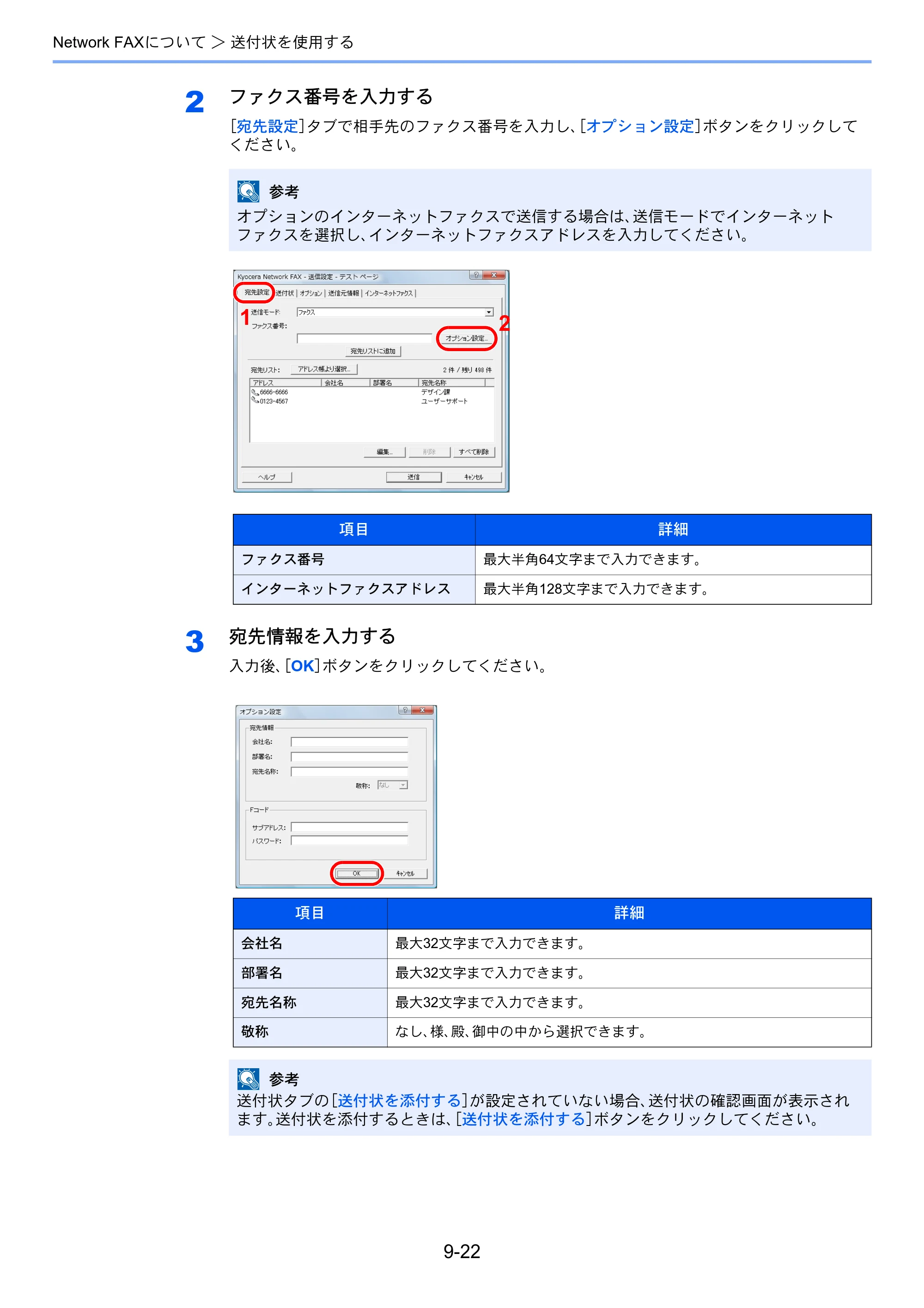This screenshot has width=924, height=1308.
Task: Click the ヘルプ button in send settings
Action: coord(267,477)
